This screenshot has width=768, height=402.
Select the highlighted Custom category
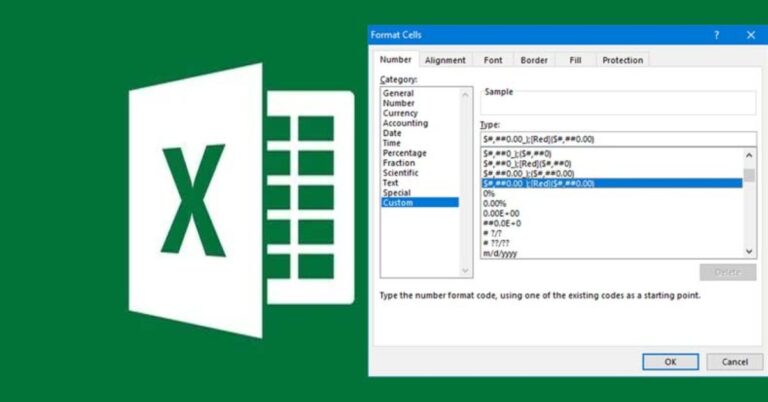pyautogui.click(x=420, y=203)
